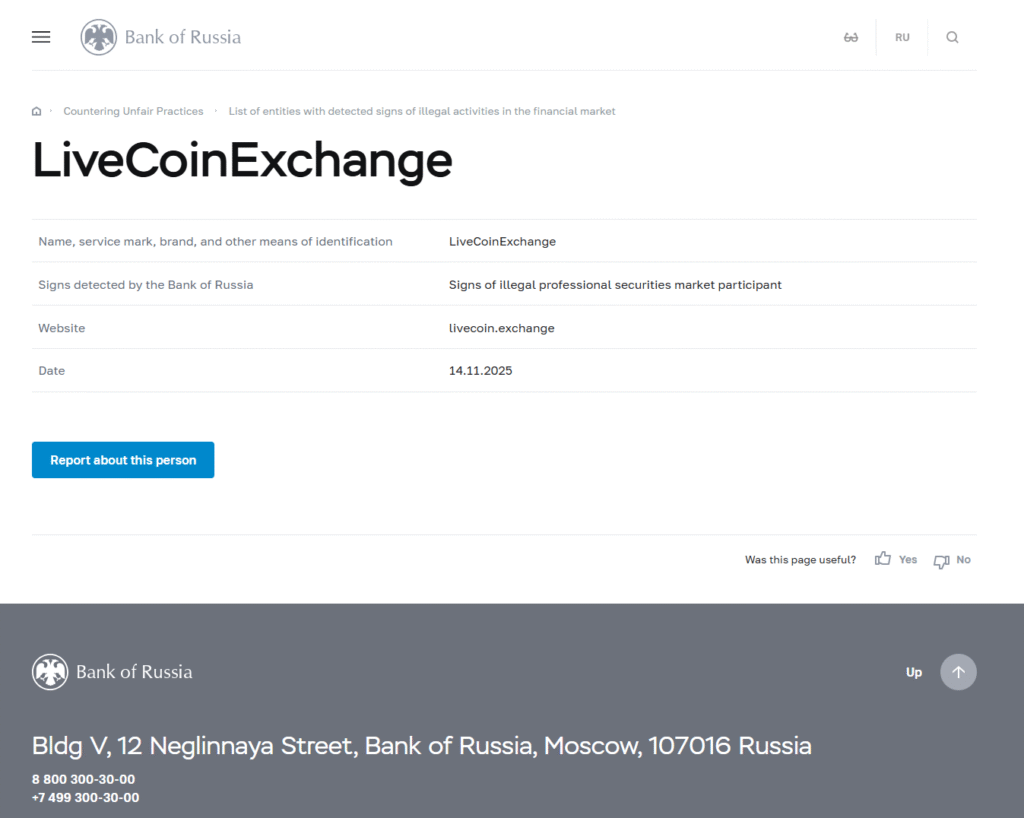1024x818 pixels.
Task: Open the illegal activities entities list breadcrumb
Action: click(421, 111)
